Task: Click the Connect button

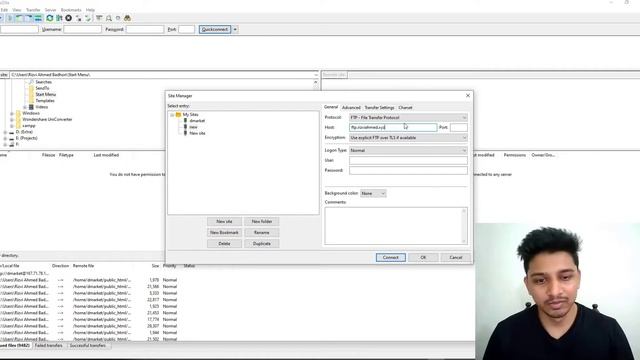Action: point(391,258)
